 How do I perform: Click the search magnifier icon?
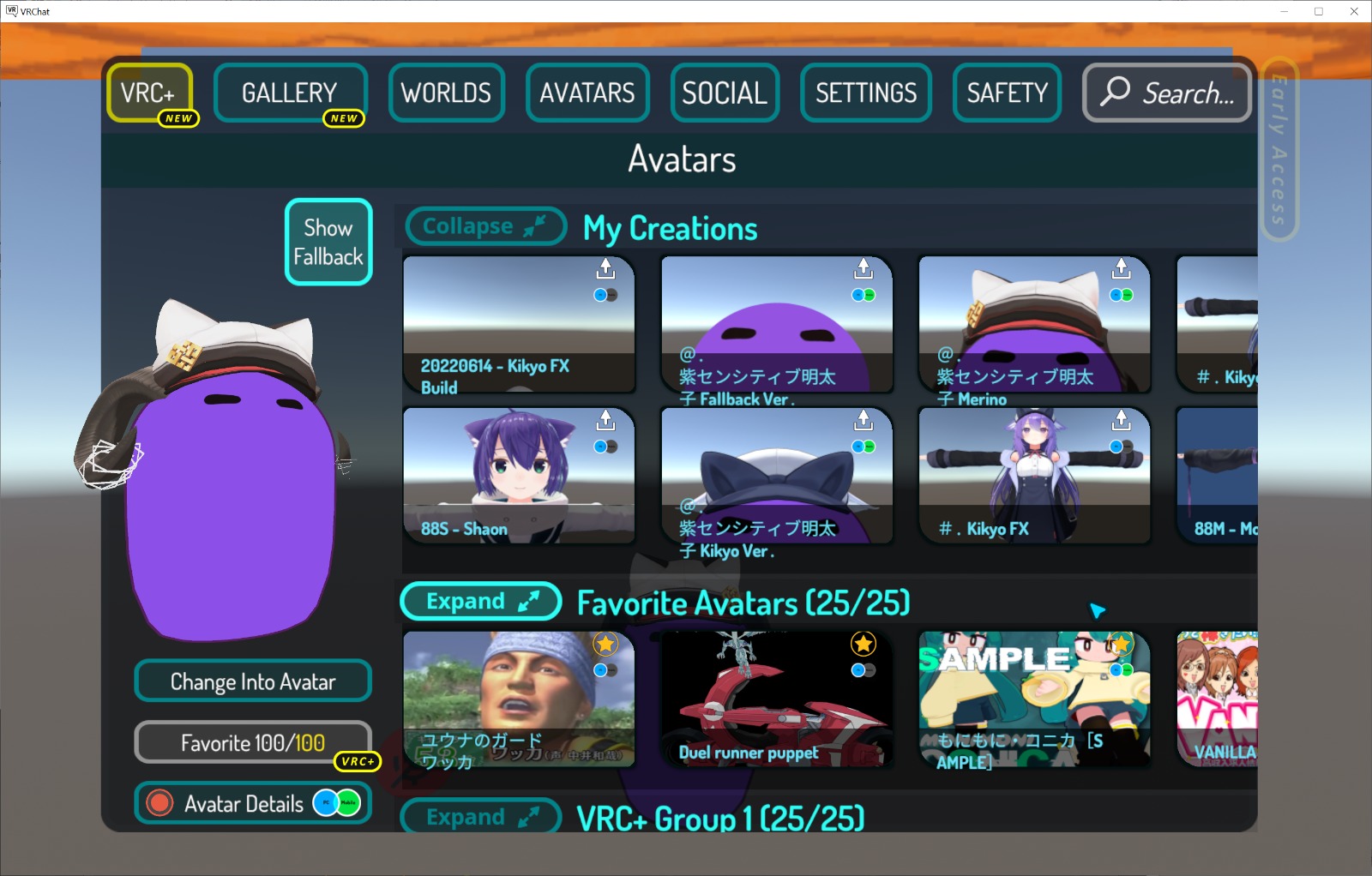[x=1115, y=91]
